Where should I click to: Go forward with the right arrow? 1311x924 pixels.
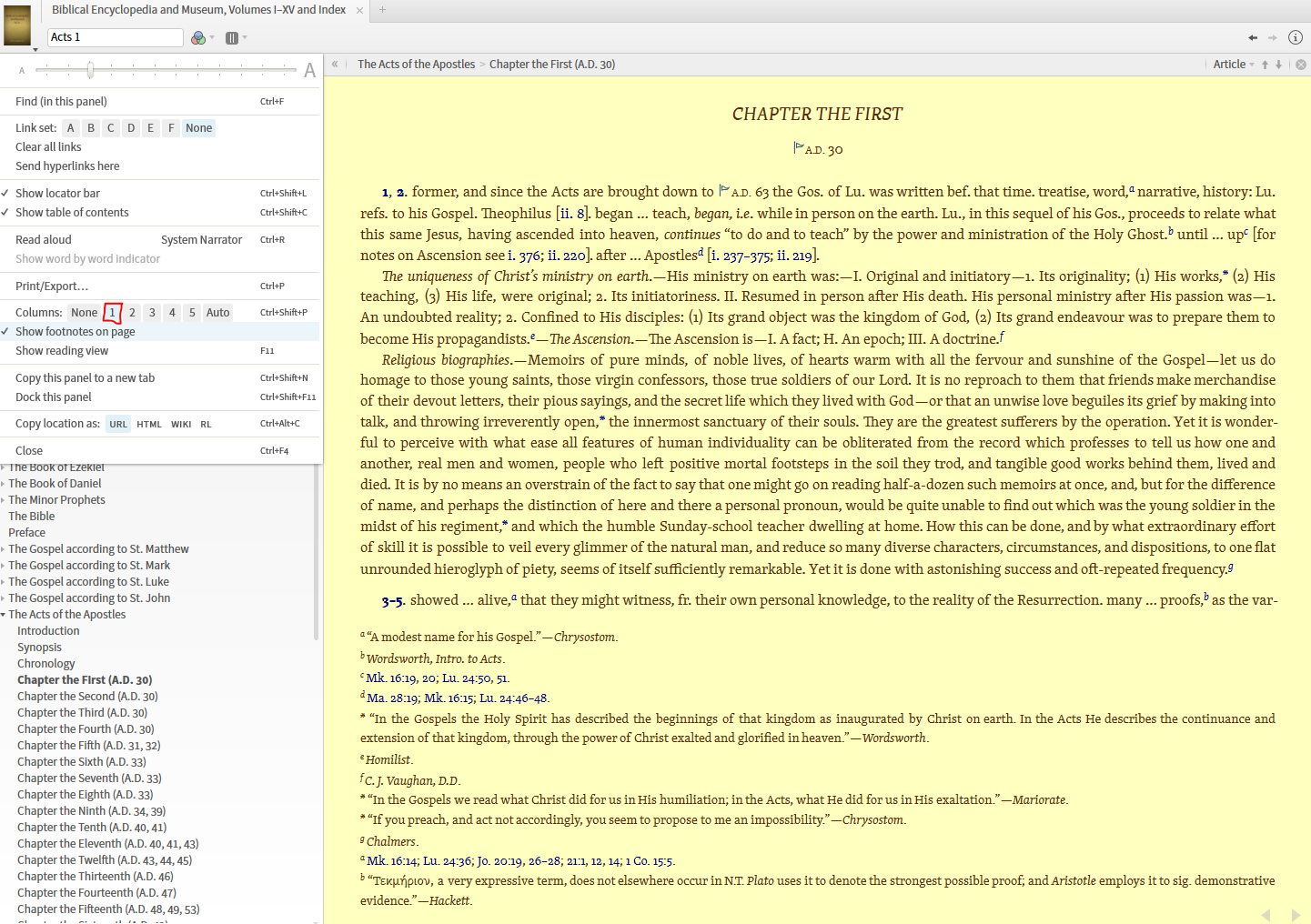tap(1272, 37)
